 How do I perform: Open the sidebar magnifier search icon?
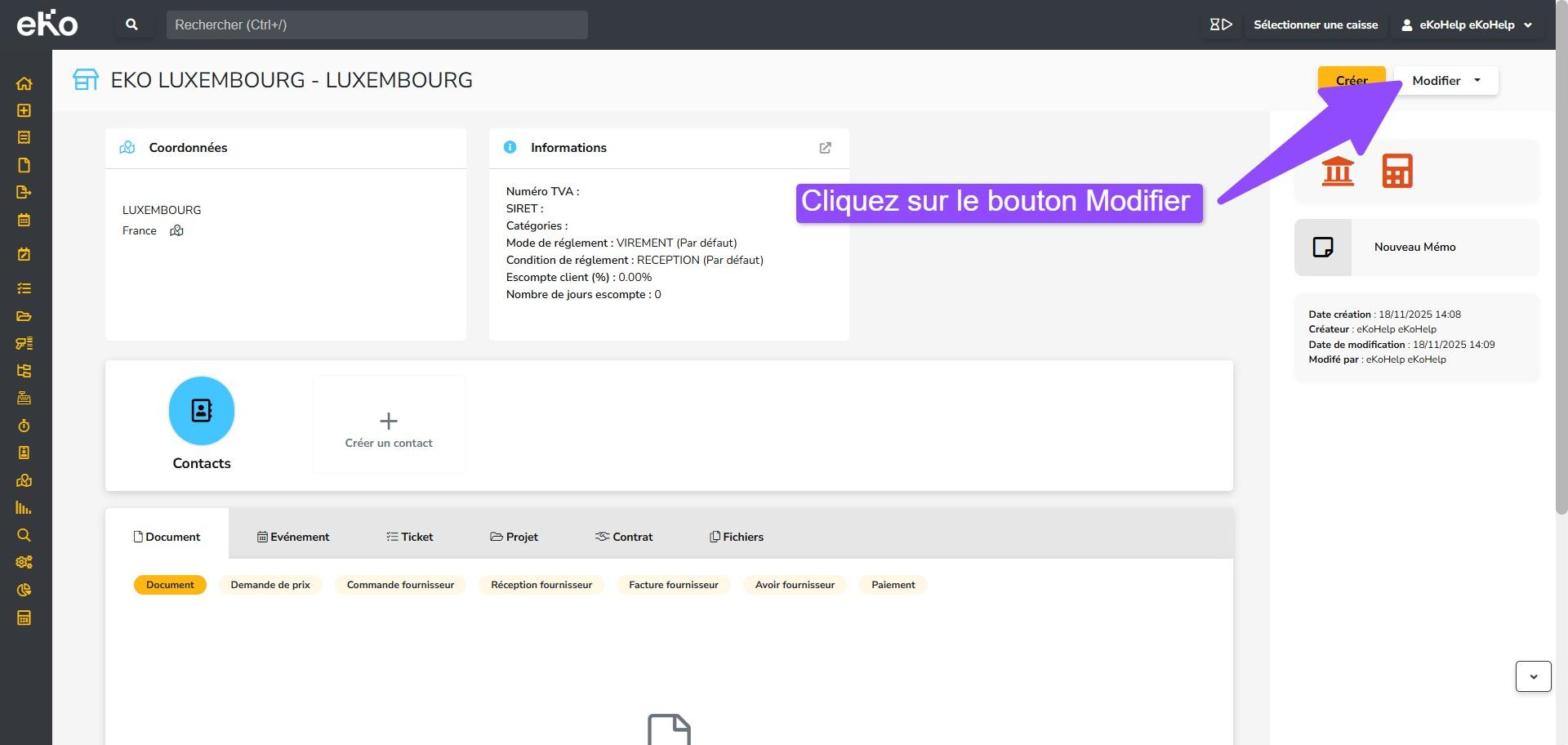[24, 535]
